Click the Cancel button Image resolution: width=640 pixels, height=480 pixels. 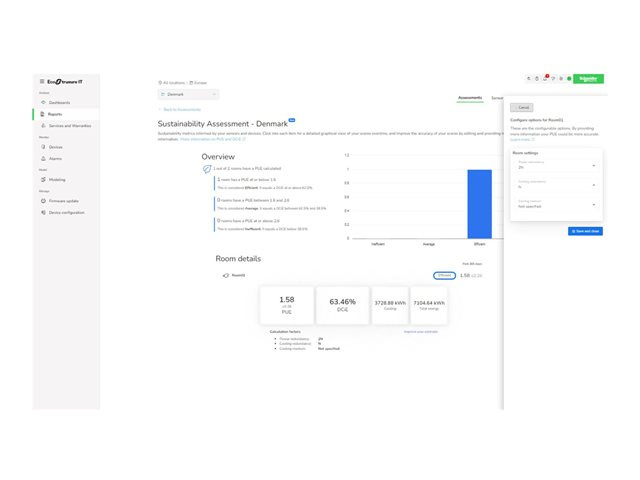[x=523, y=107]
